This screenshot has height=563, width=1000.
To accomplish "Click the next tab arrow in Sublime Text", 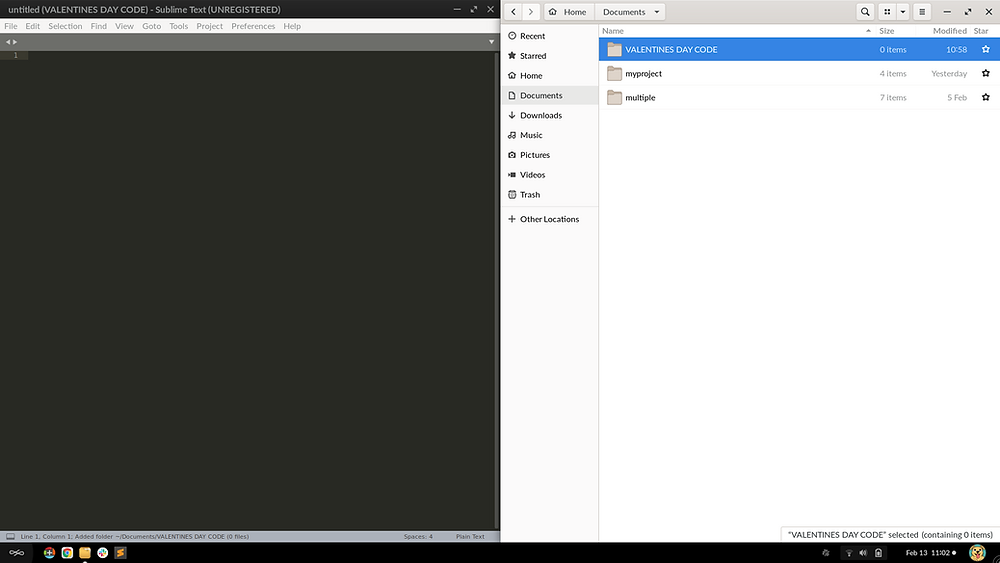I will pyautogui.click(x=15, y=41).
